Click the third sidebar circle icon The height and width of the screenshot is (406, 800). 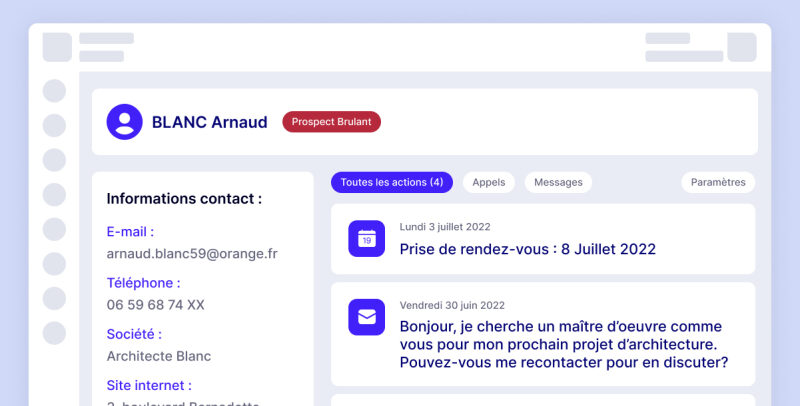tap(54, 160)
